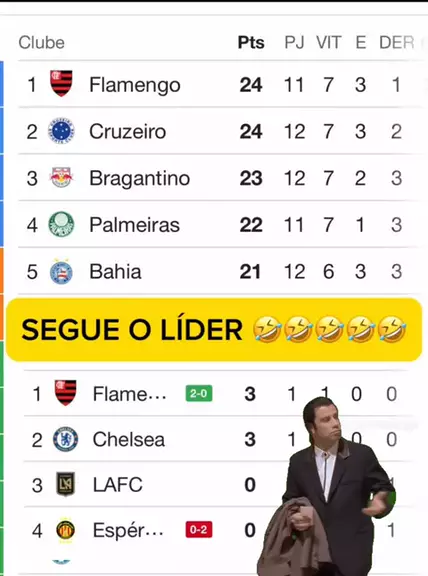Click the Flamengo crest in the top table
The image size is (428, 576).
(x=61, y=84)
